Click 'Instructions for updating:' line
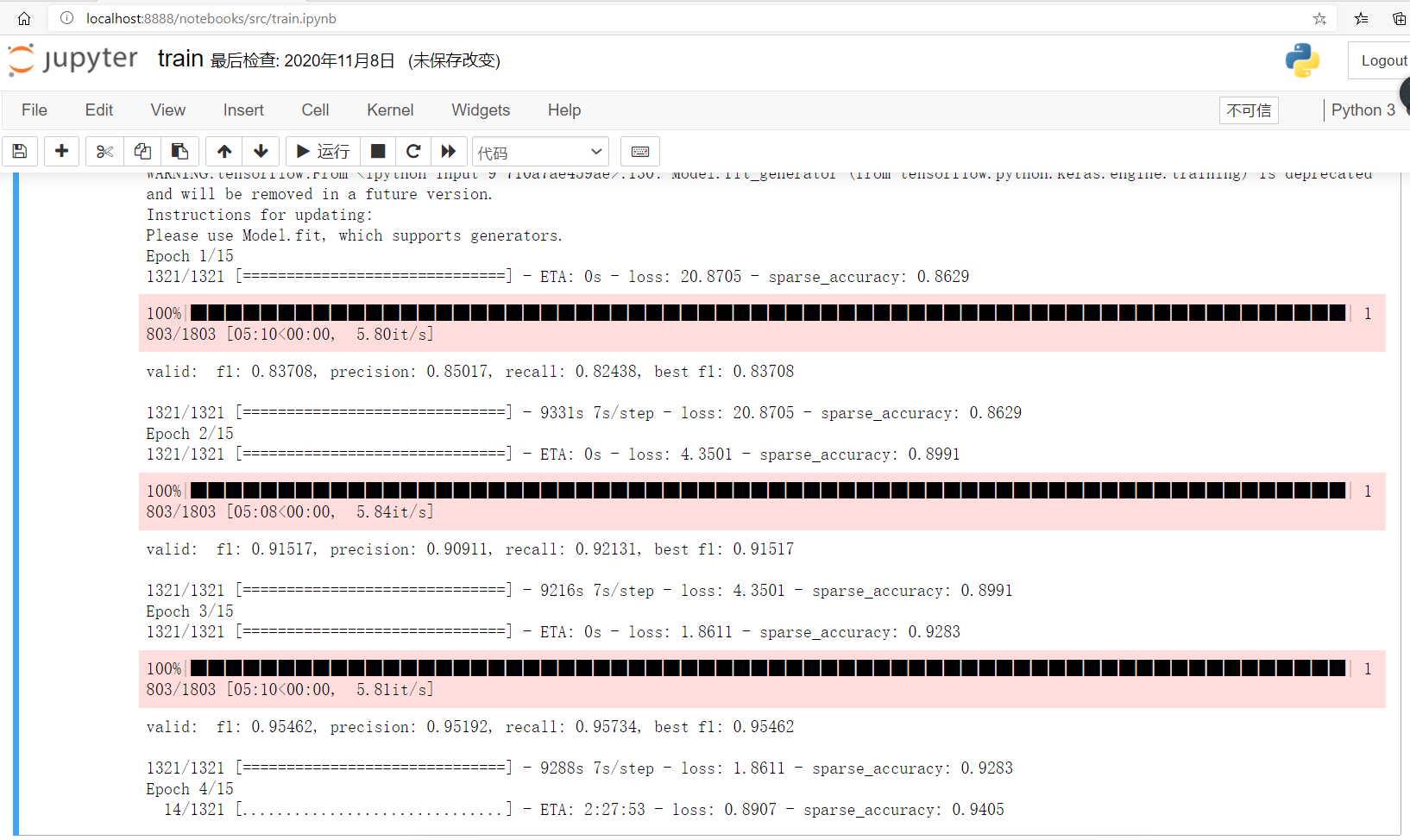Viewport: 1410px width, 840px height. (260, 215)
